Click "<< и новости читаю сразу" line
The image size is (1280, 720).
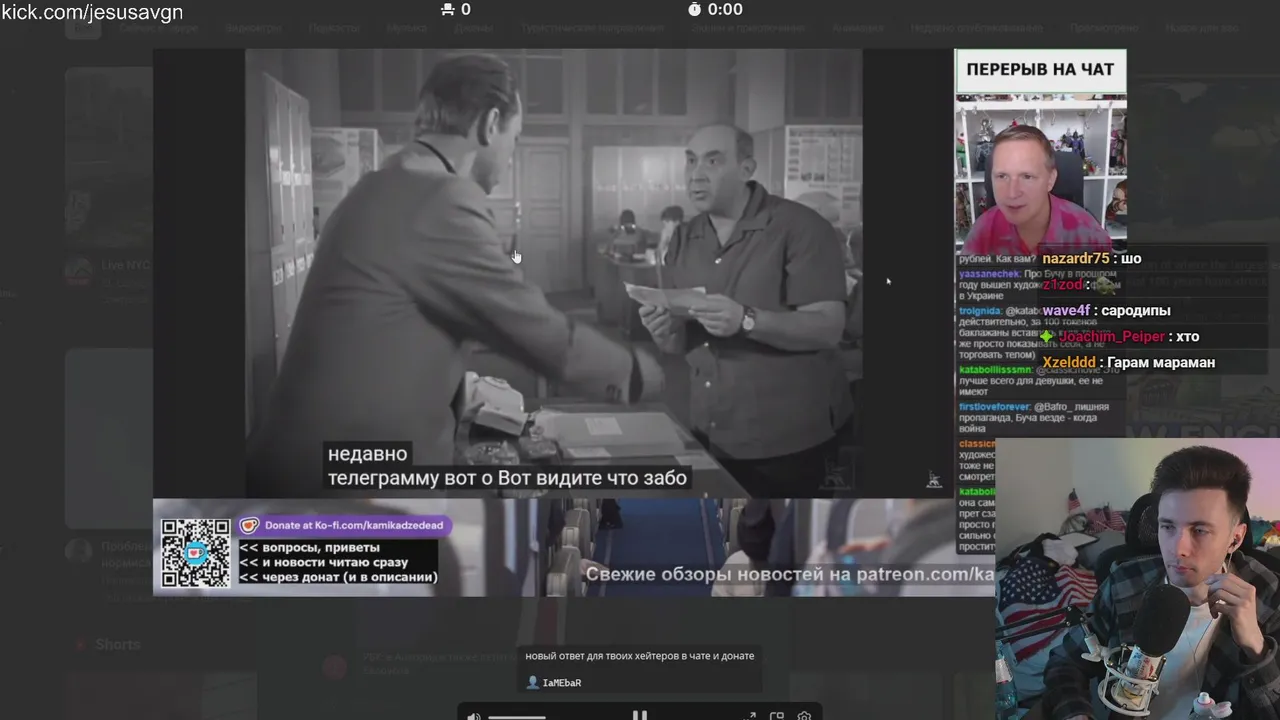coord(323,562)
